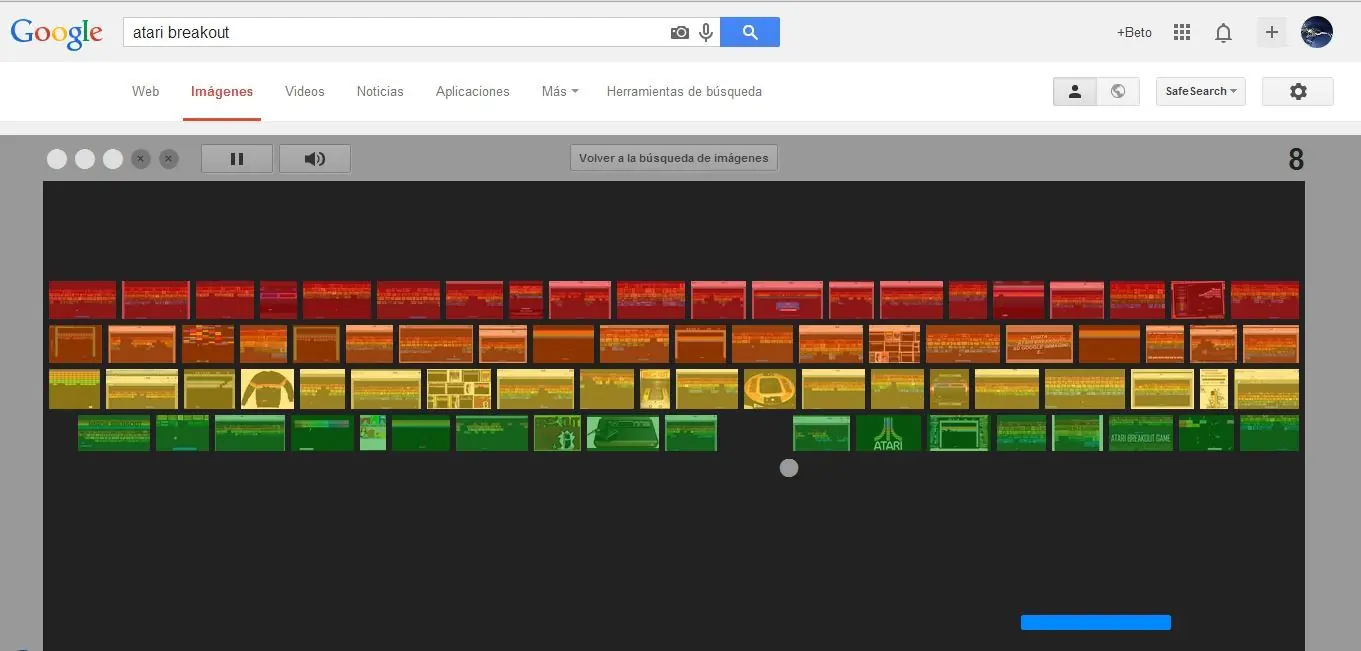Open search by image camera icon

680,32
